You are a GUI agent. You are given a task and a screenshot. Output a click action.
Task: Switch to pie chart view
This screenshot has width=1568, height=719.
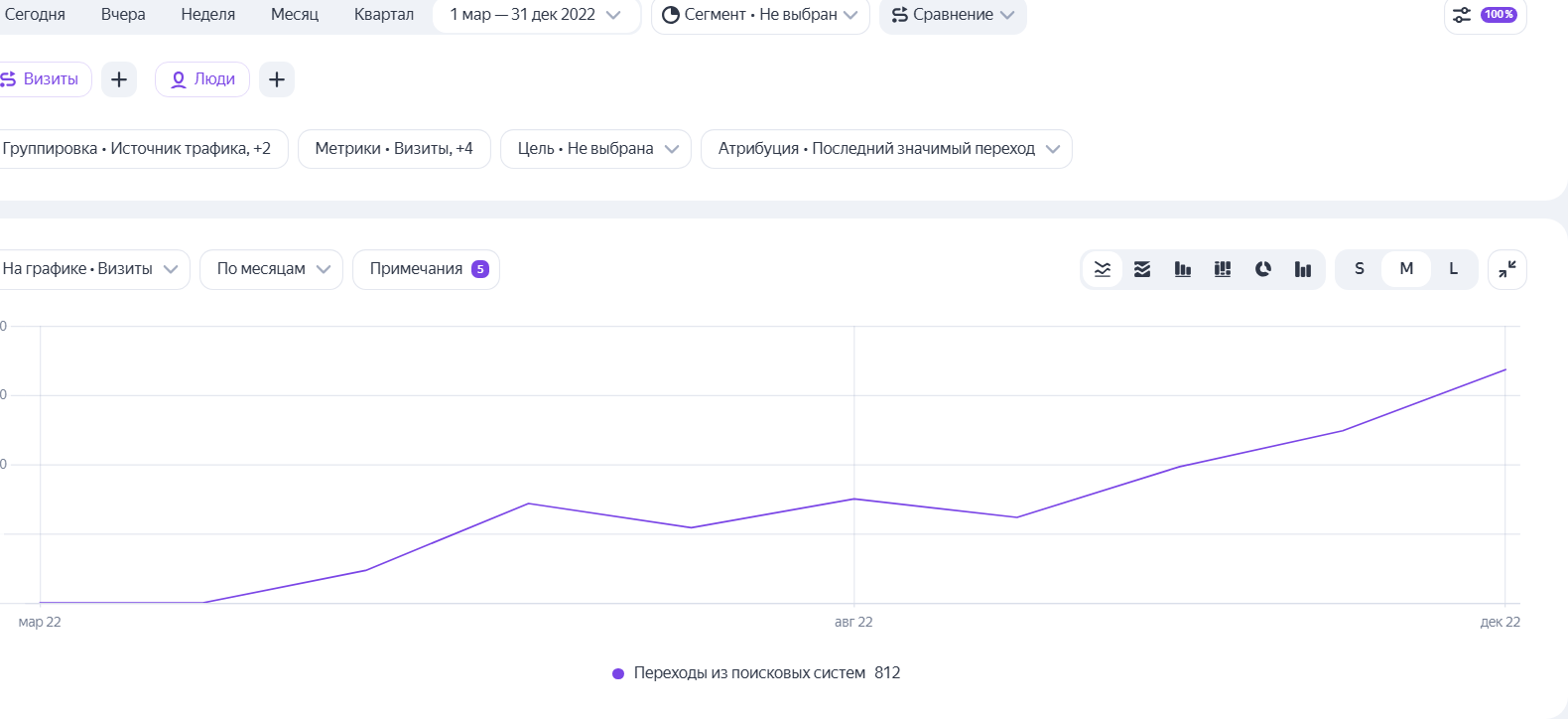pyautogui.click(x=1263, y=269)
